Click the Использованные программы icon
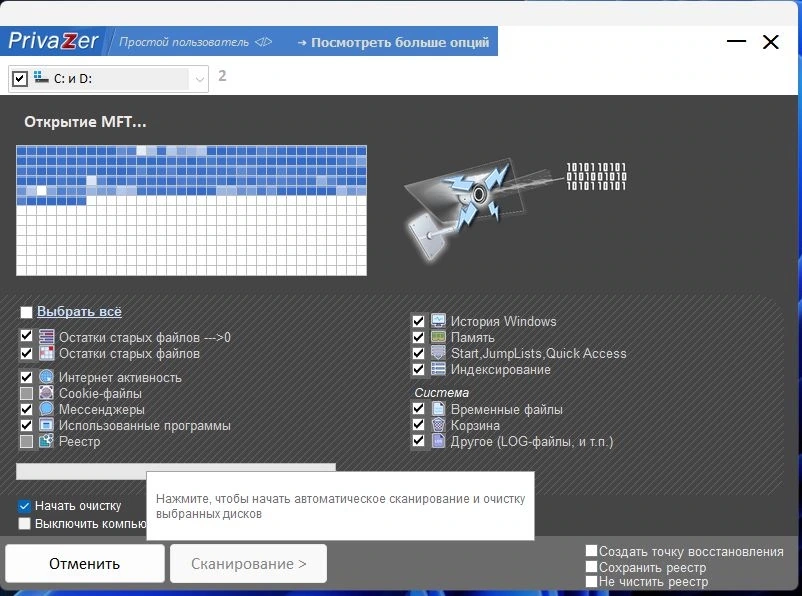The image size is (802, 596). tap(47, 425)
